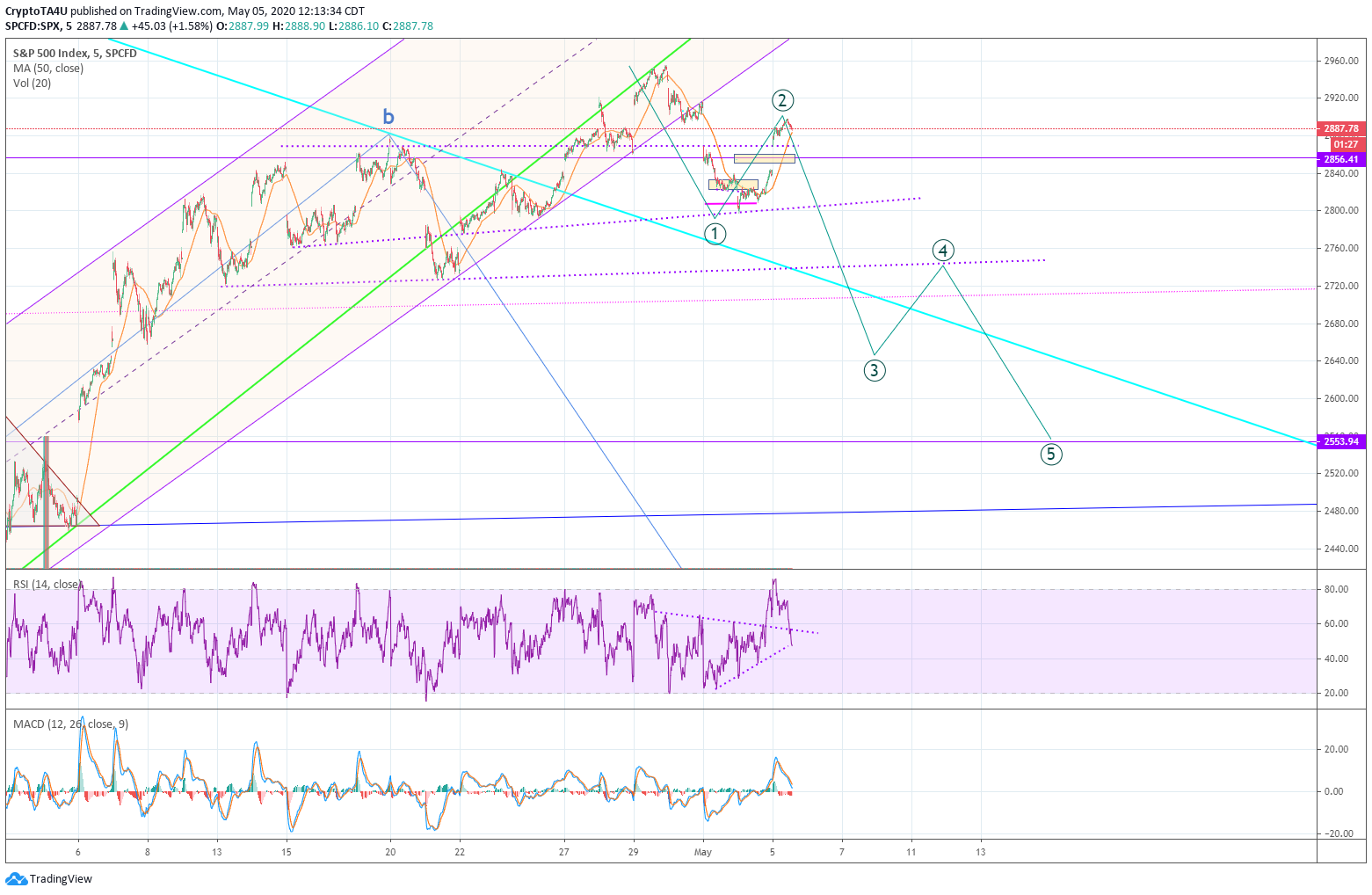Click the +45.03 (+1.58%) change value
The image size is (1372, 895).
(x=172, y=26)
